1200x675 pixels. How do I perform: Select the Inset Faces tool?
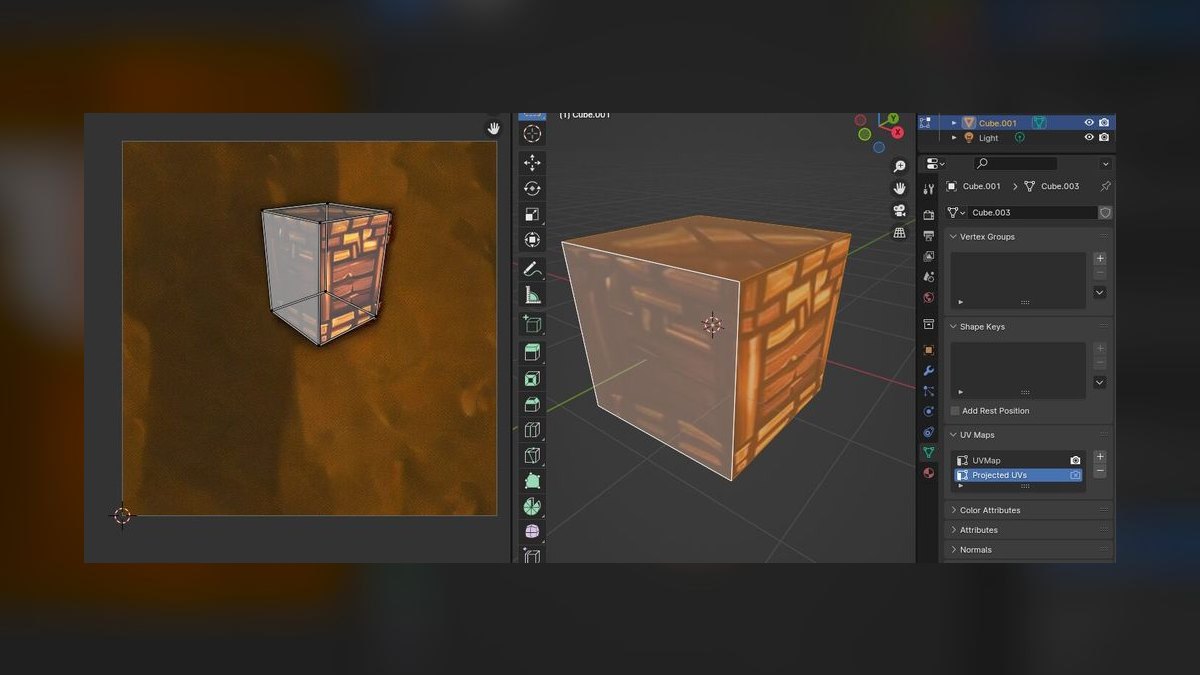[x=532, y=379]
